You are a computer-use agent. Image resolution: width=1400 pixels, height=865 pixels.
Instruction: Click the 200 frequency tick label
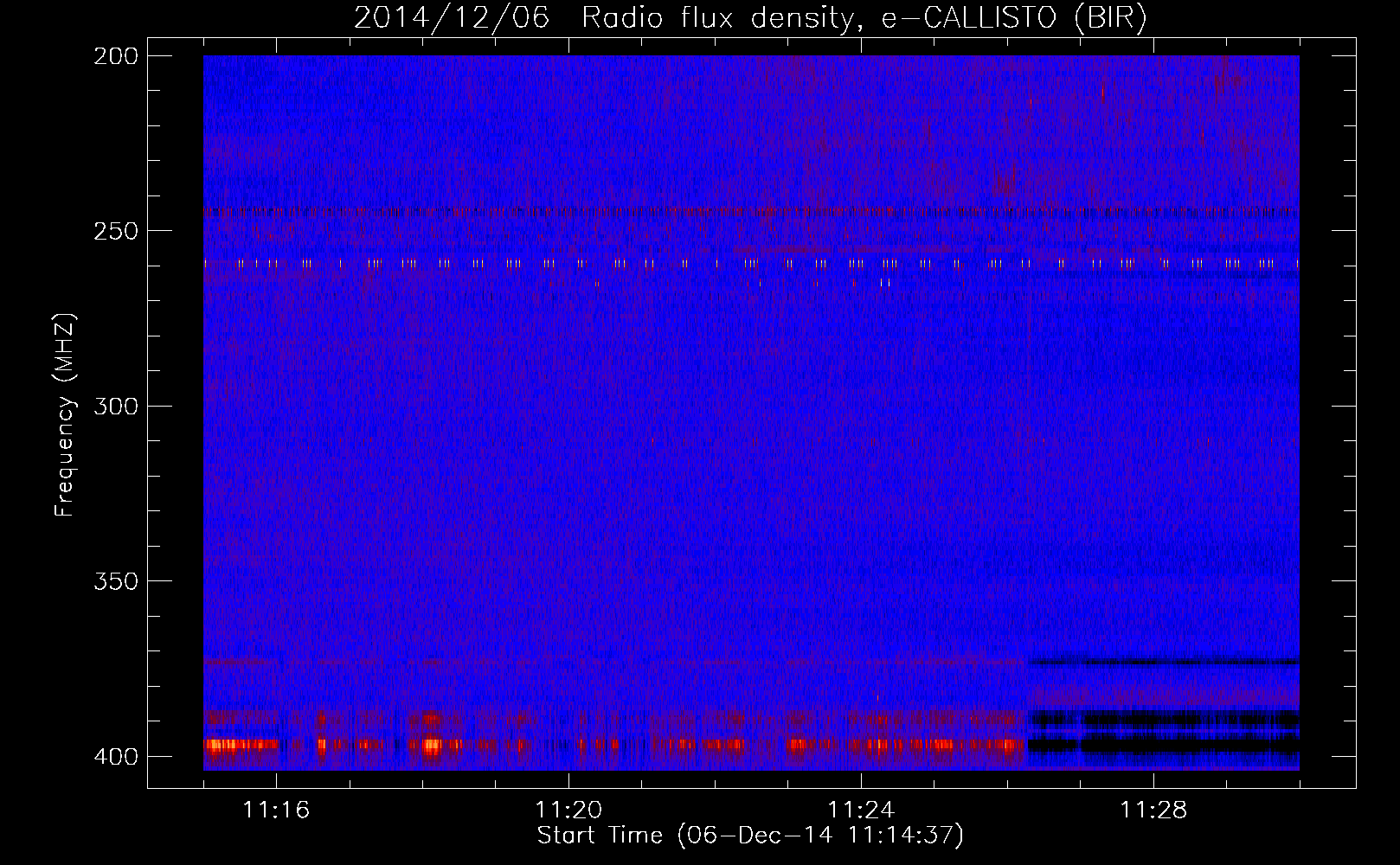click(116, 56)
